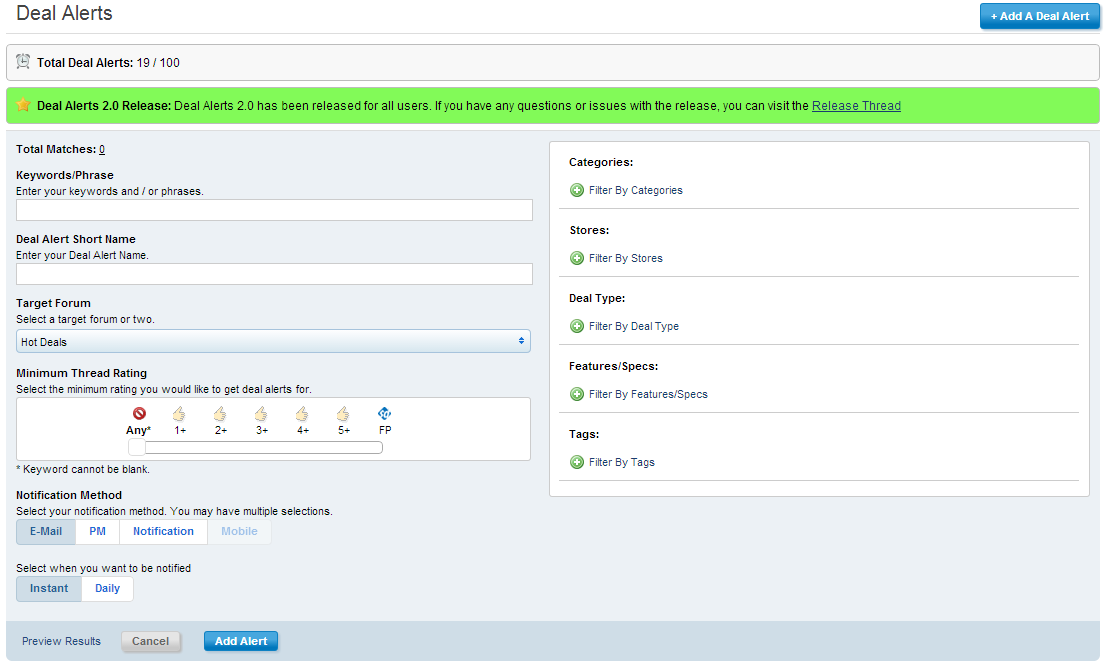Image resolution: width=1114 pixels, height=663 pixels.
Task: Click green plus icon for Stores filter
Action: point(577,258)
